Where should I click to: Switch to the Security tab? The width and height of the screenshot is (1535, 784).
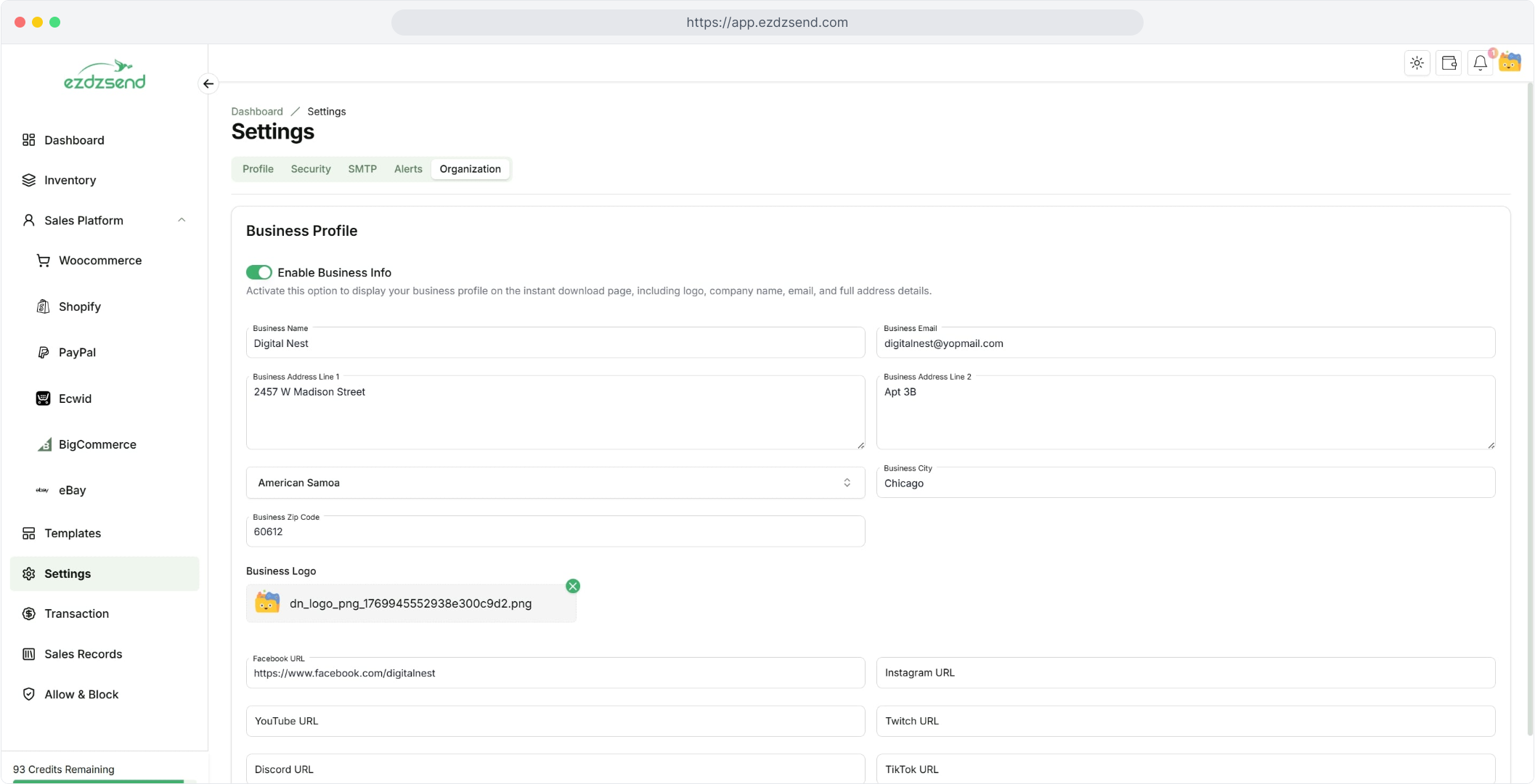coord(311,169)
